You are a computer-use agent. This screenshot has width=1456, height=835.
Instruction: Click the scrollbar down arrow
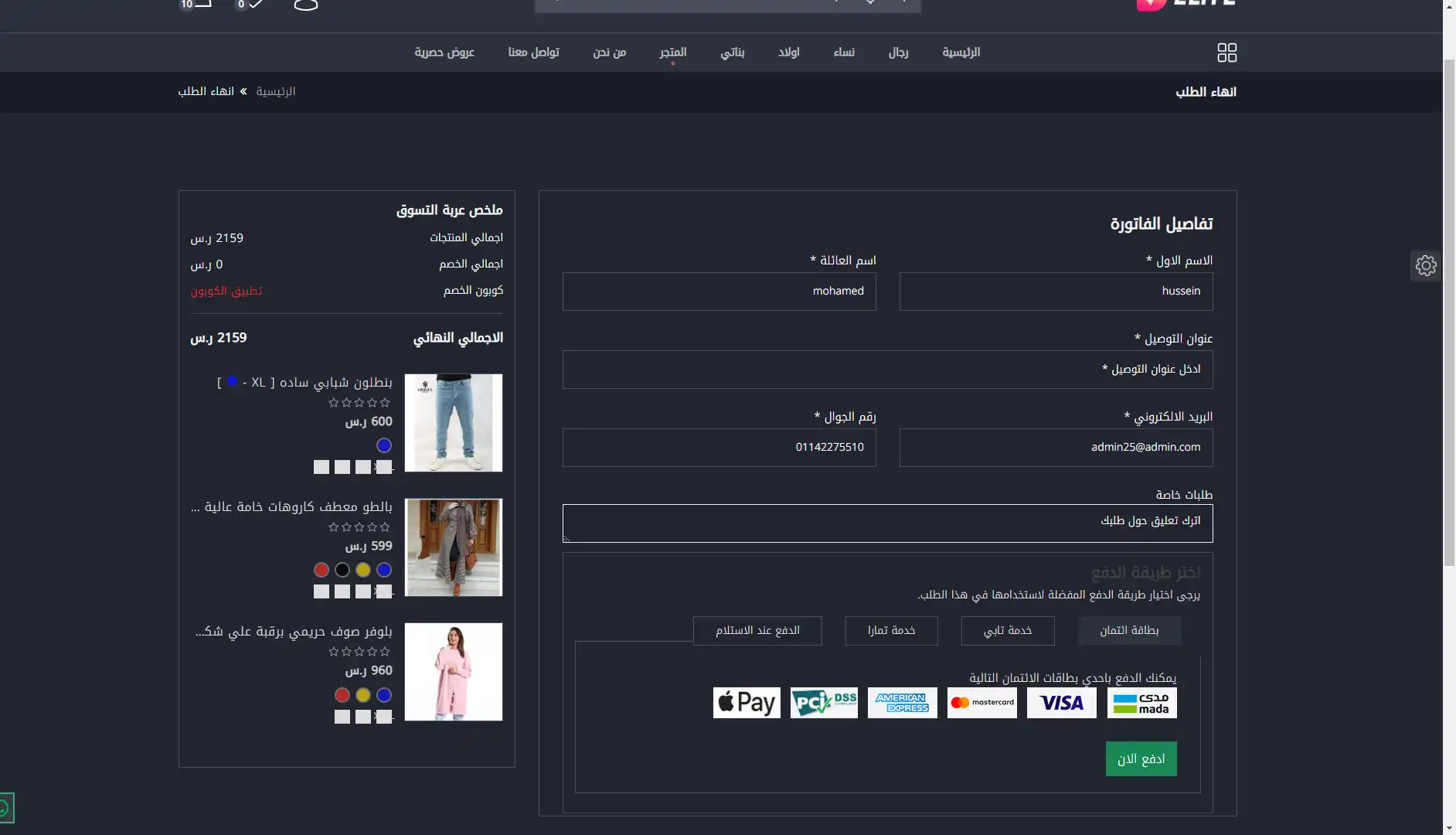[x=1449, y=828]
